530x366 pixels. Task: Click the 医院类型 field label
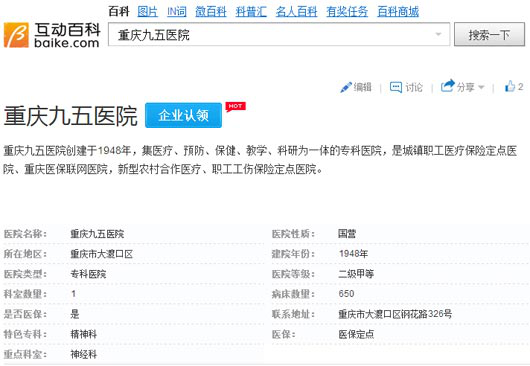pos(25,274)
